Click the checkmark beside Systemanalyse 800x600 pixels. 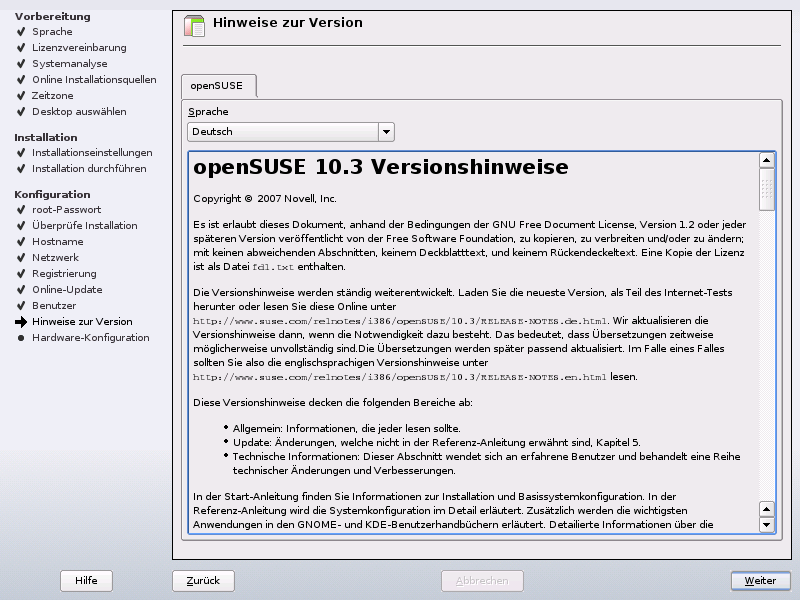click(21, 64)
